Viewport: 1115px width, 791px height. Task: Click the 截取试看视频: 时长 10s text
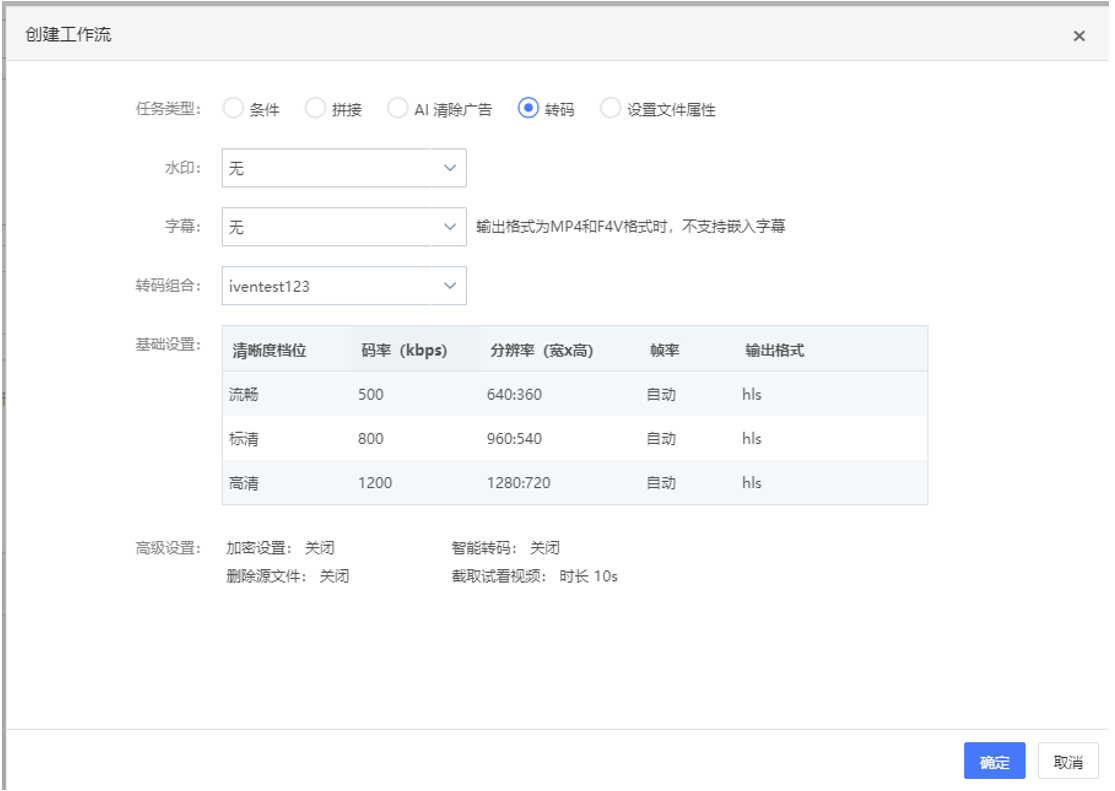click(x=534, y=576)
